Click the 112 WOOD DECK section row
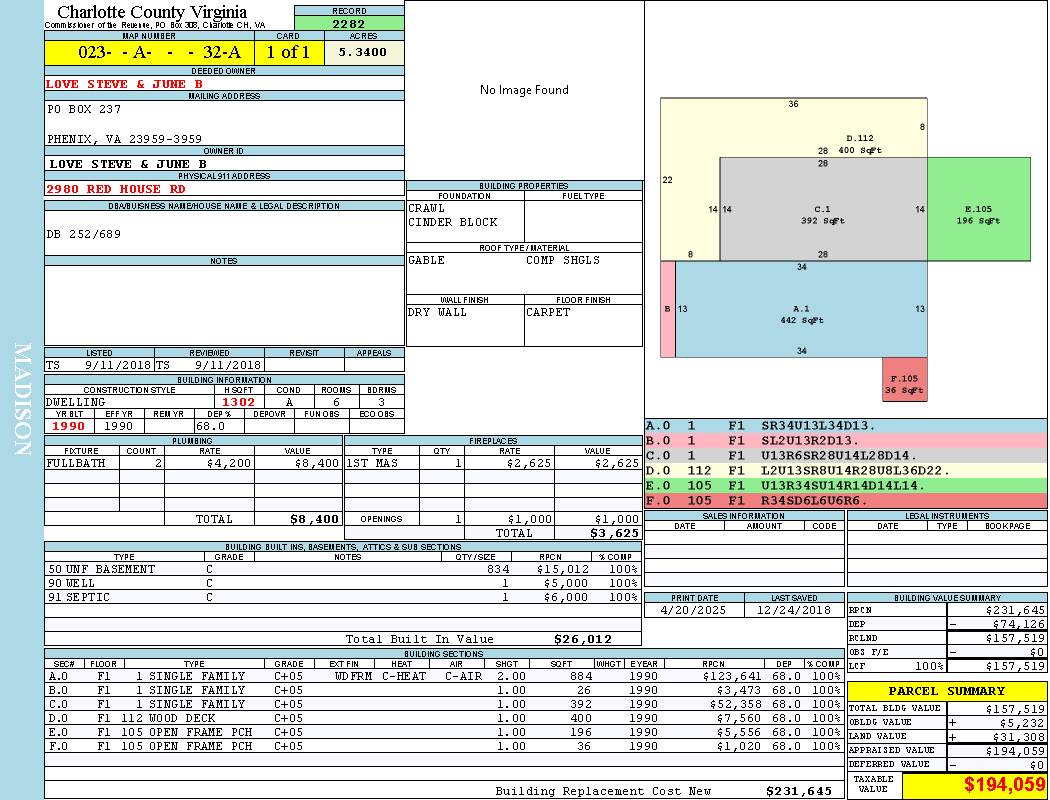Viewport: 1050px width, 800px height. coord(444,718)
